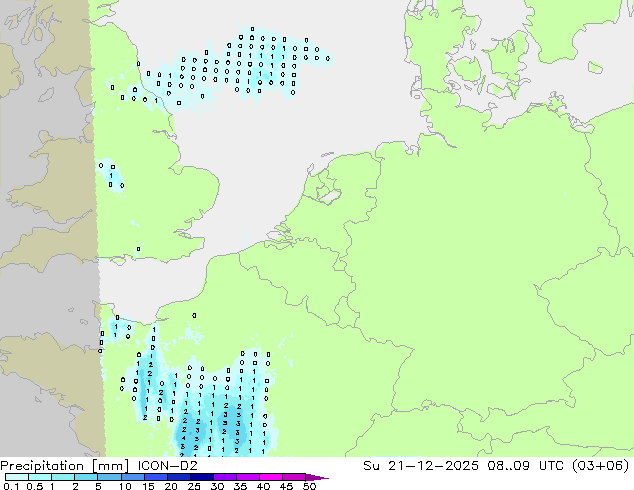The height and width of the screenshot is (490, 634).
Task: Pick the 10–15 mm blue legend swatch
Action: pyautogui.click(x=132, y=477)
